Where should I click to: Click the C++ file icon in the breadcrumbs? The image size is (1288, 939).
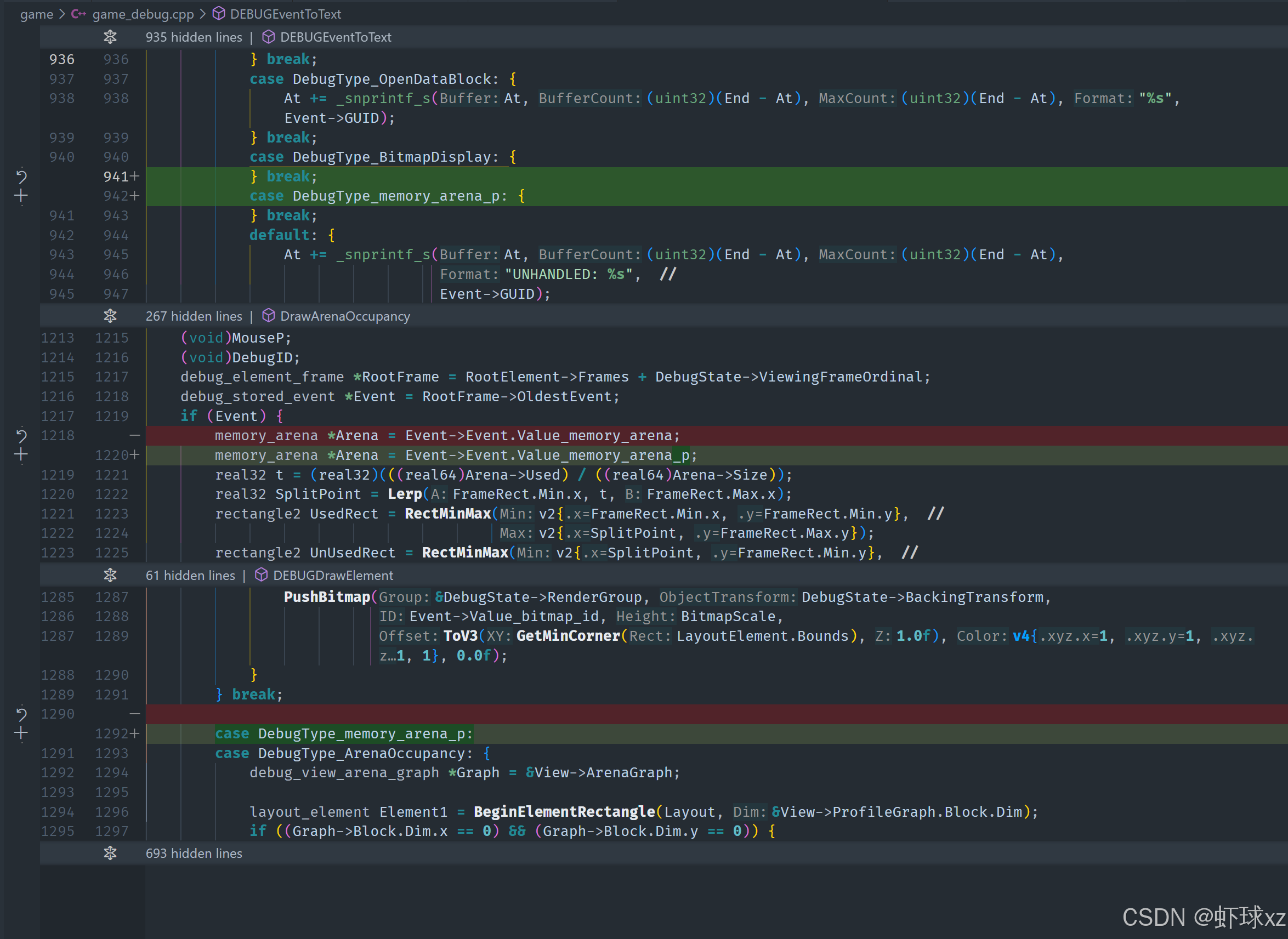78,14
